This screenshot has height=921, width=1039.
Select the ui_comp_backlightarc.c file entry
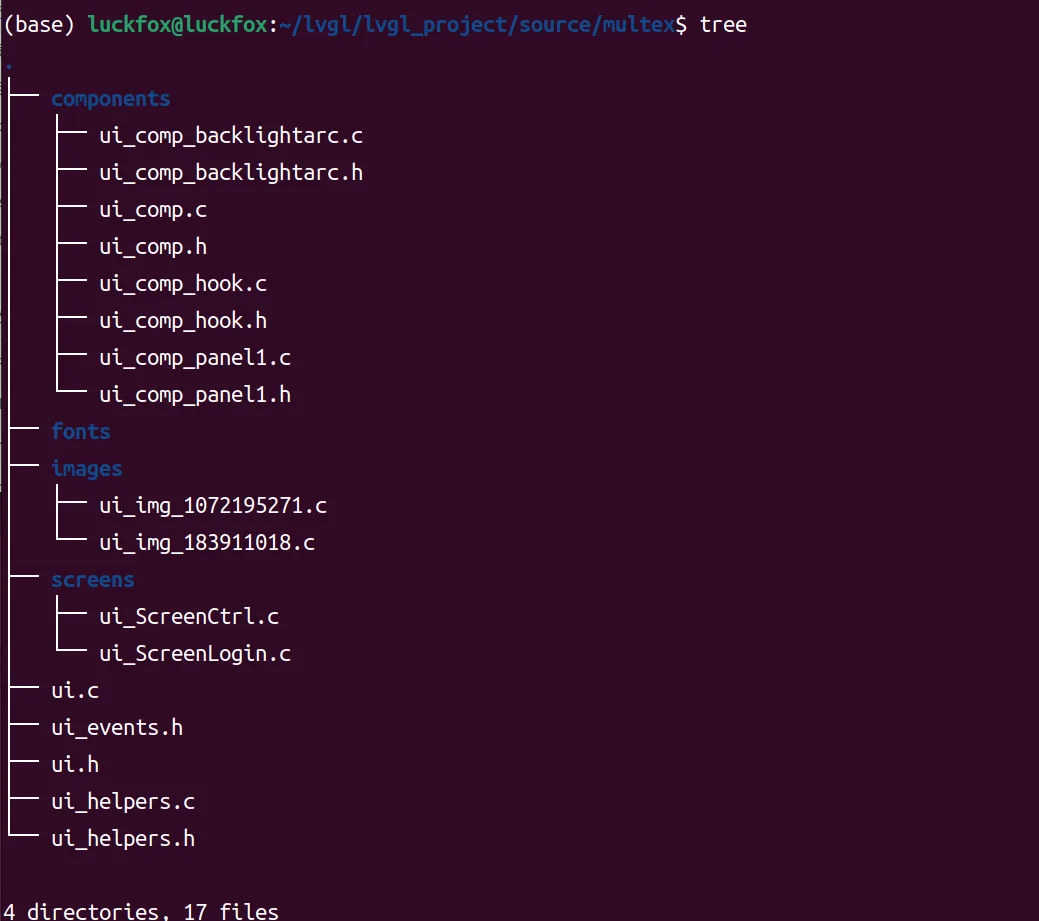(231, 136)
